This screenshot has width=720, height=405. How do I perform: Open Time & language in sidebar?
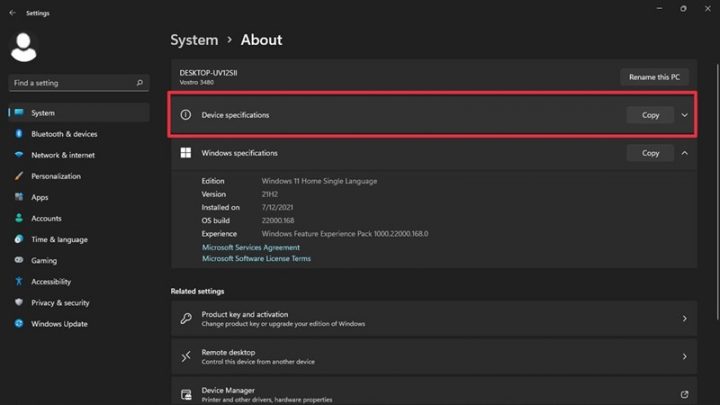58,240
